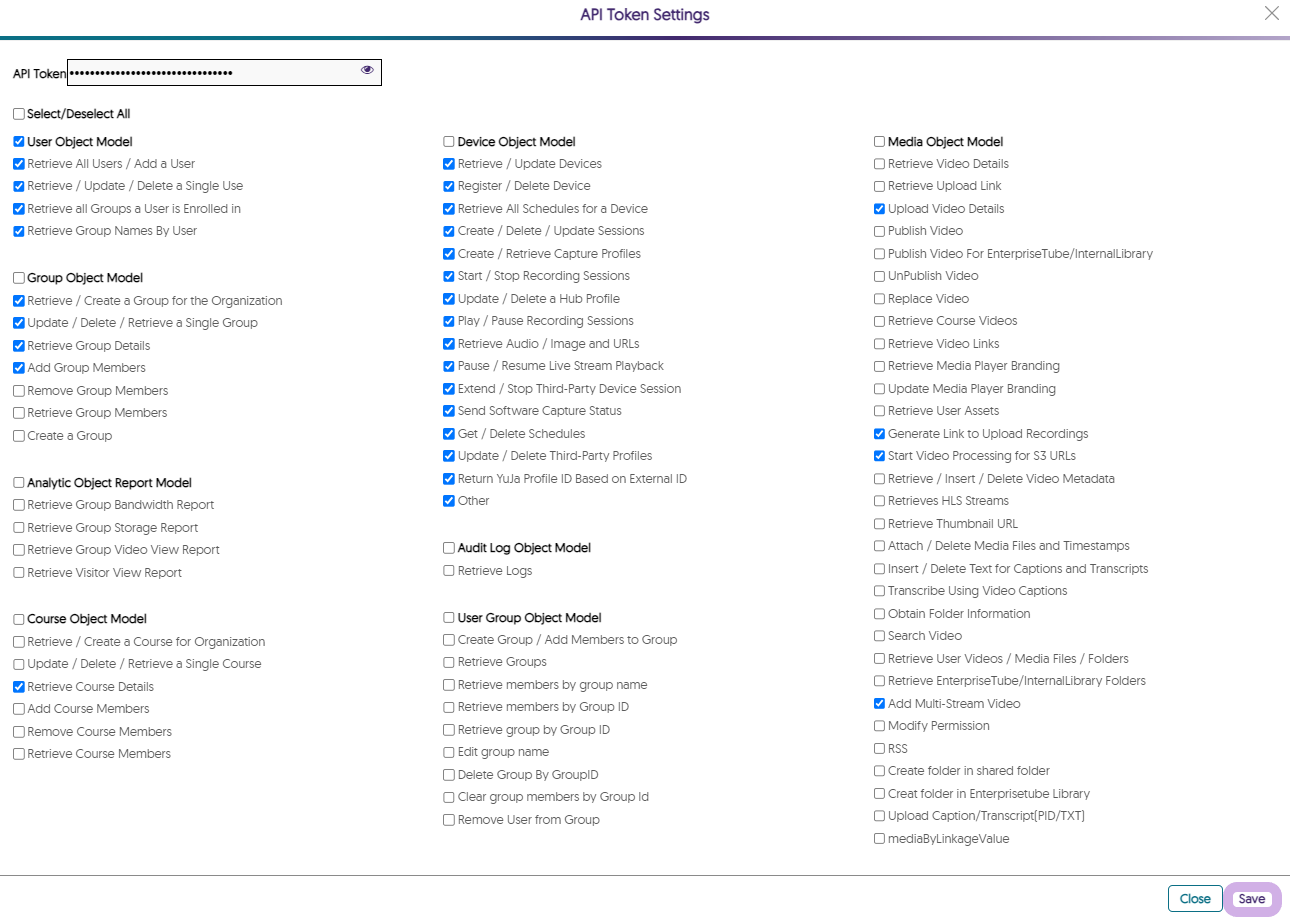Uncheck the Other device permission
The height and width of the screenshot is (917, 1290).
pyautogui.click(x=449, y=501)
